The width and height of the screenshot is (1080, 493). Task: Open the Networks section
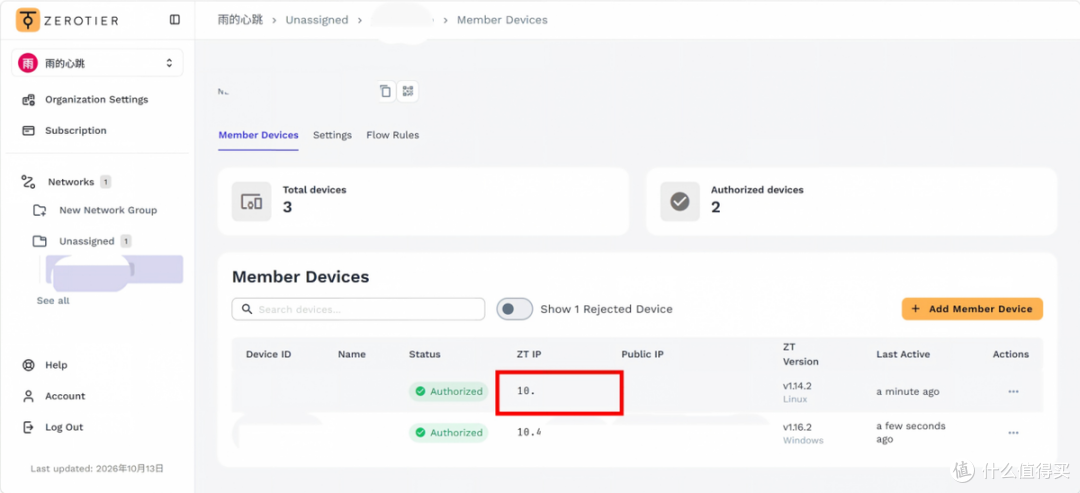(x=71, y=182)
